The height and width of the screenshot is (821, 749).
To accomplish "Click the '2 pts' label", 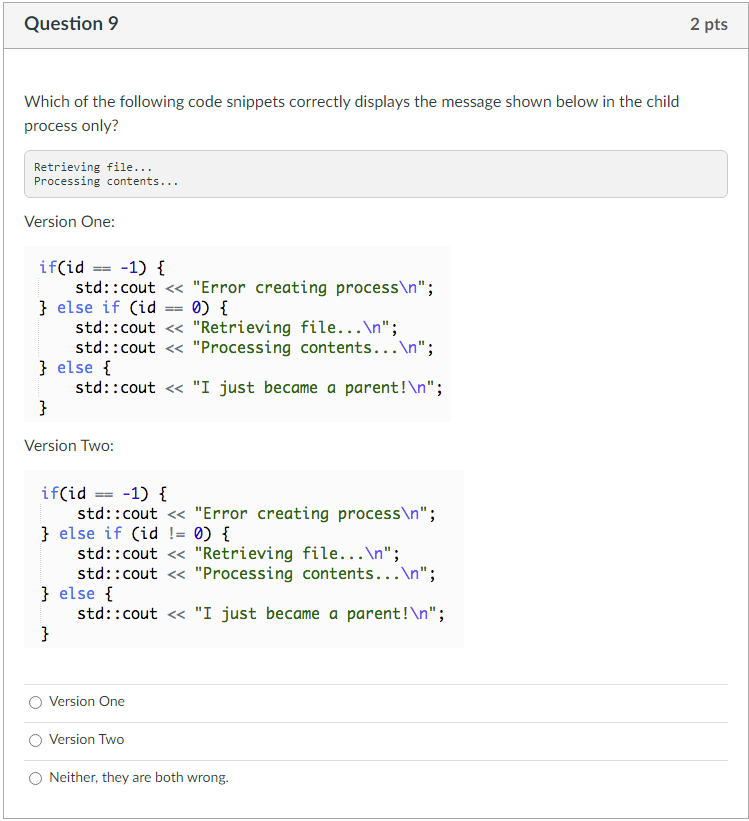I will (x=709, y=23).
